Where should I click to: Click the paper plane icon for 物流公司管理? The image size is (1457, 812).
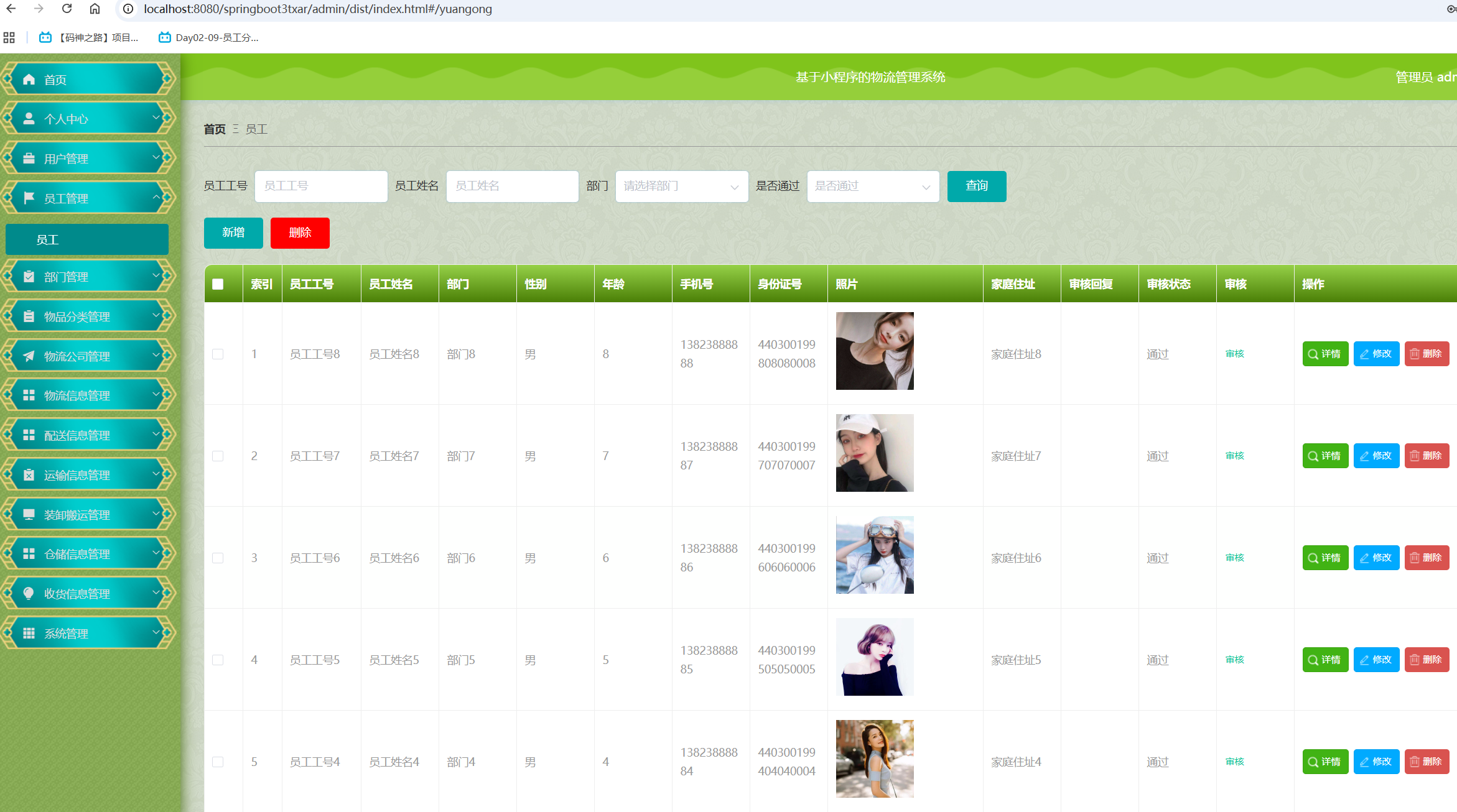point(29,356)
